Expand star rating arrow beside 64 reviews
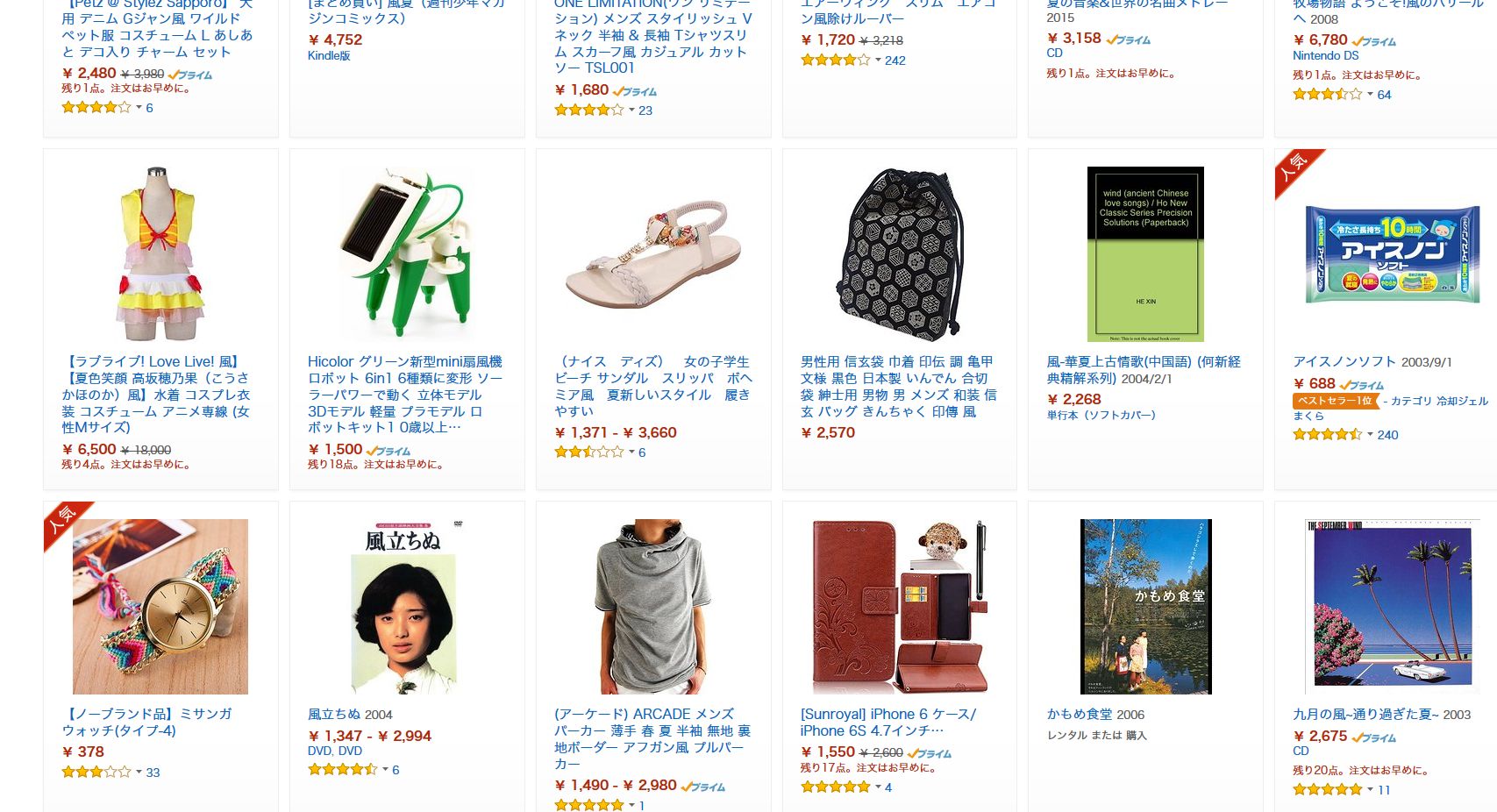 tap(1370, 95)
